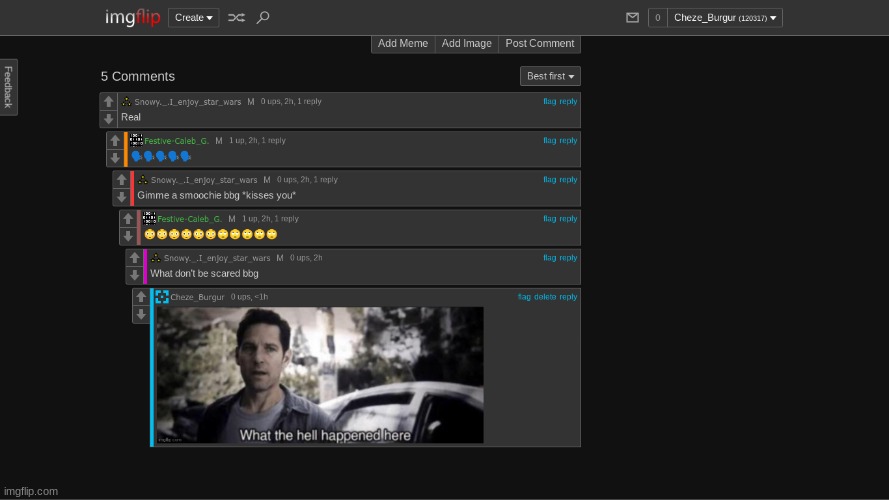Viewport: 889px width, 500px height.
Task: Reply to the 'Real' comment
Action: (x=568, y=101)
